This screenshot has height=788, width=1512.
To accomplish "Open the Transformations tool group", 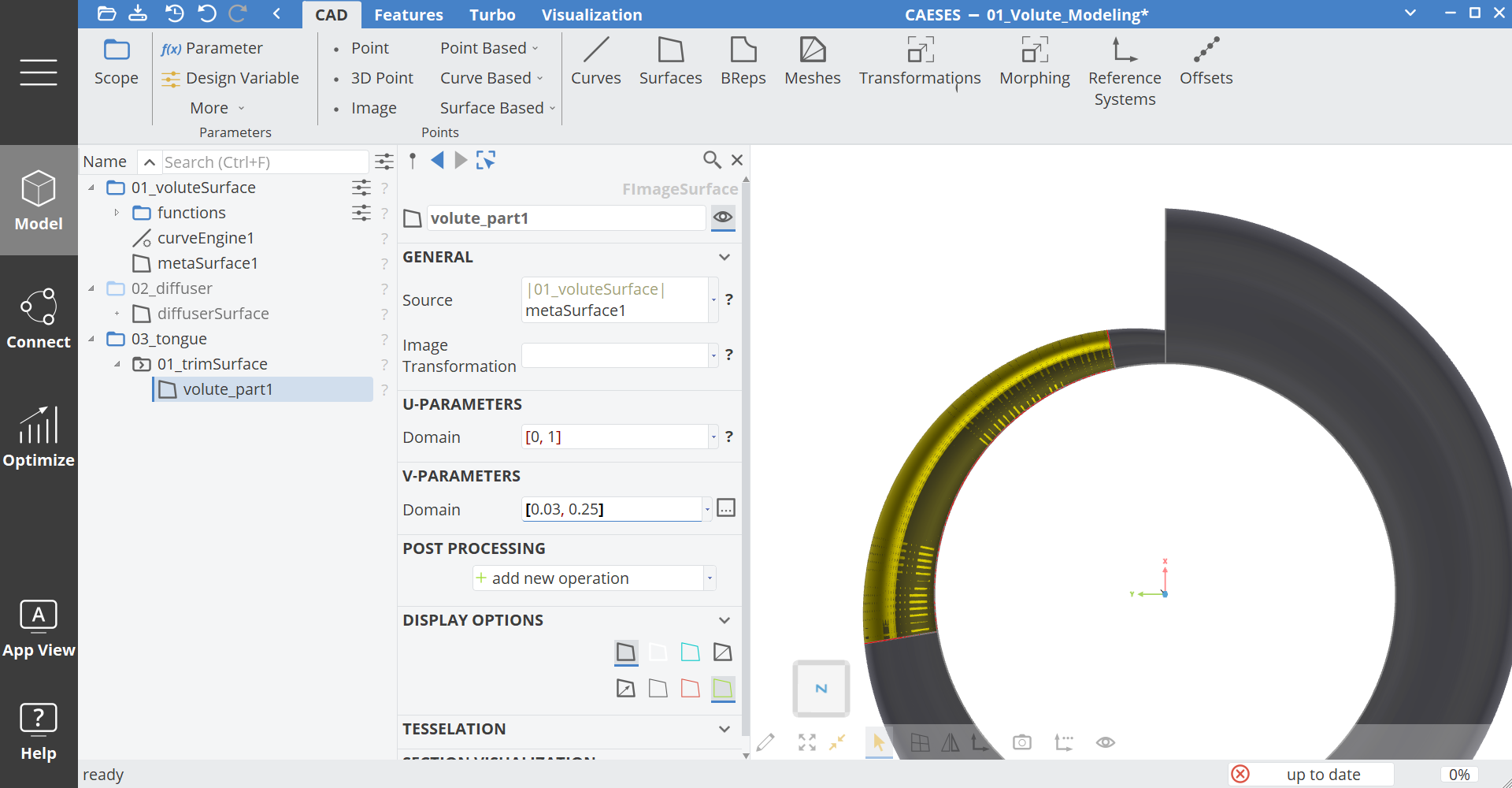I will pyautogui.click(x=920, y=61).
